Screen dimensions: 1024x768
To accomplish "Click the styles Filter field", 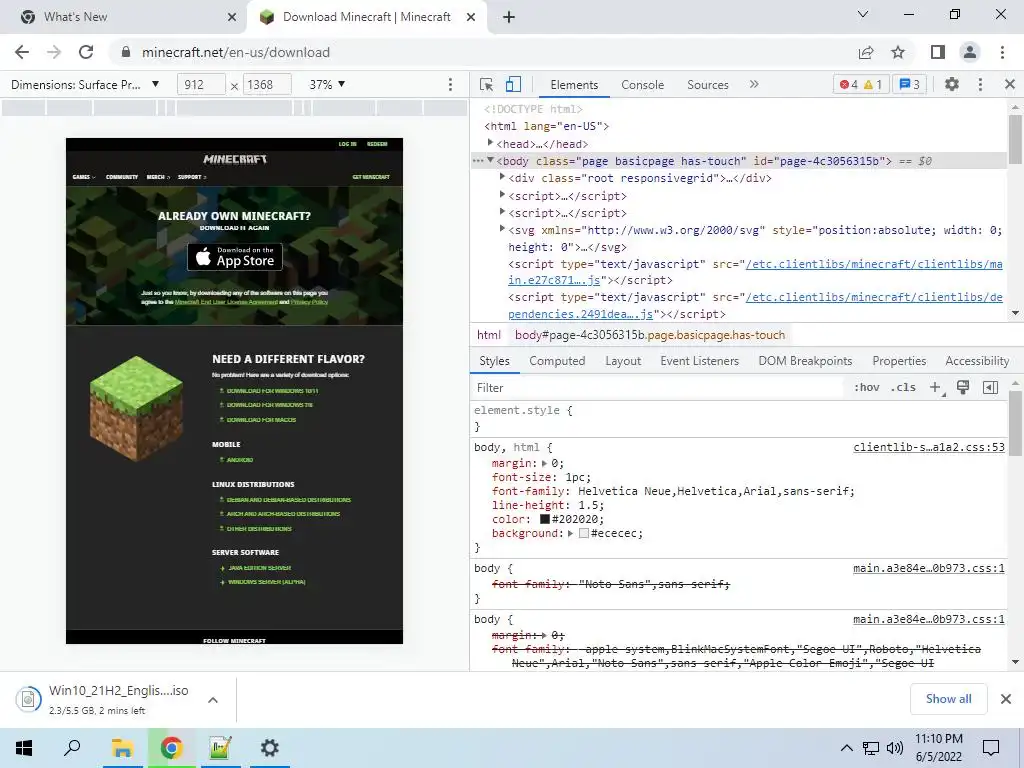I will point(658,387).
